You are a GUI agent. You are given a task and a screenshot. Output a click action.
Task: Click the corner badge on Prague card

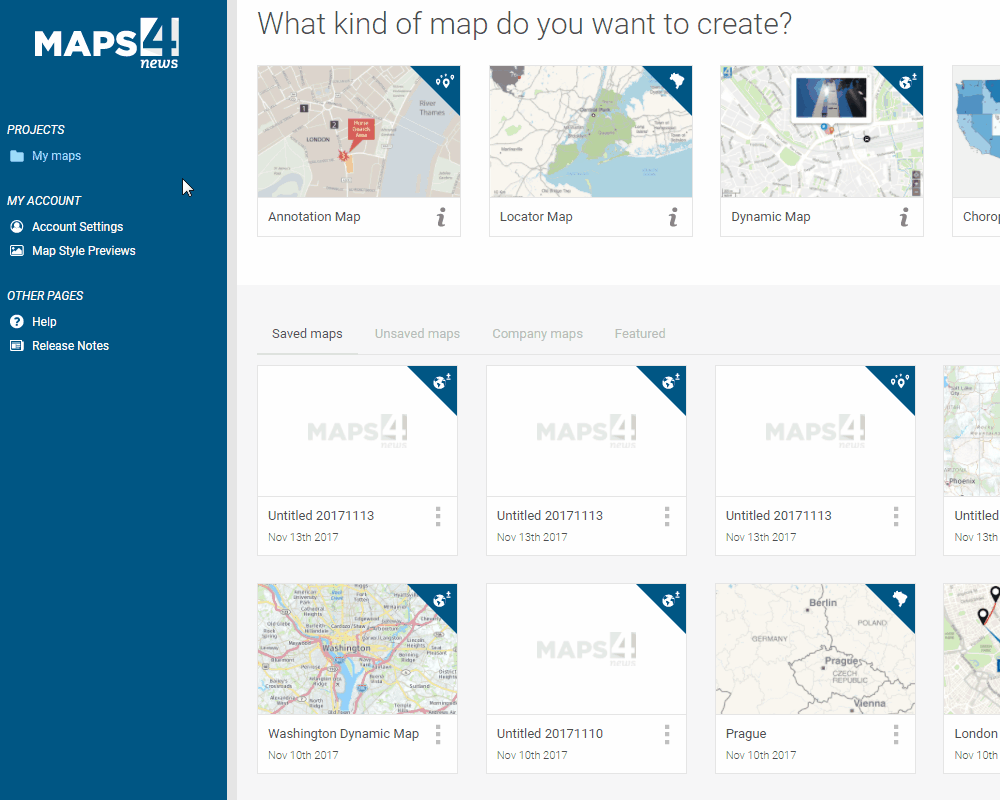(x=900, y=599)
